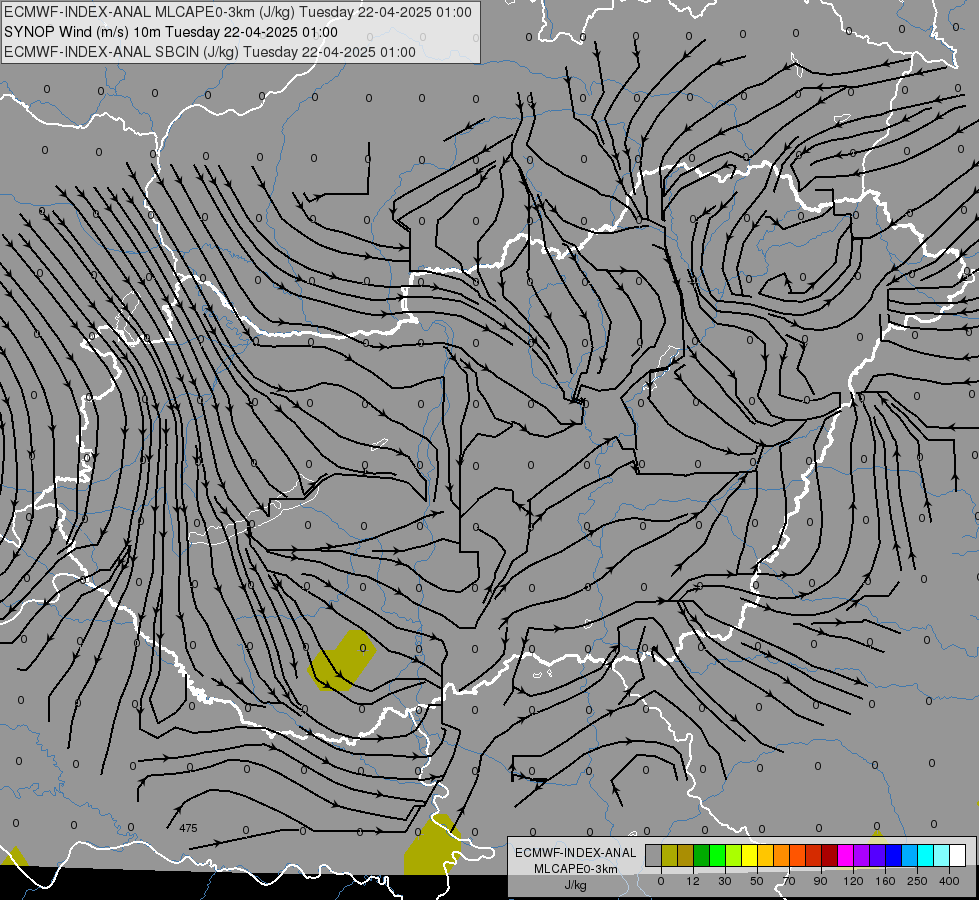This screenshot has width=979, height=900.
Task: Click the legend MLCAPE0-3km label
Action: coord(576,869)
